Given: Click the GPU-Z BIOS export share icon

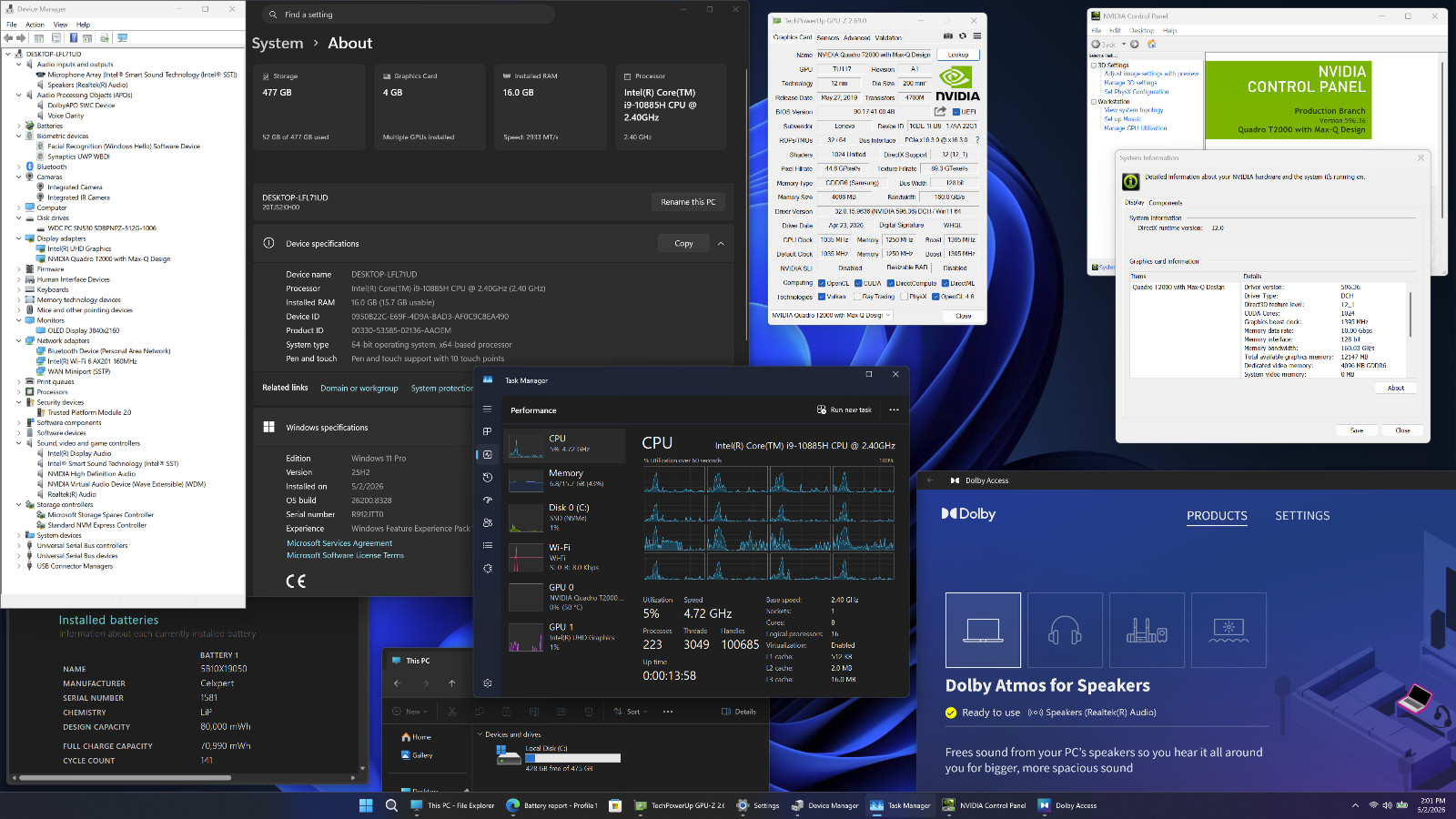Looking at the screenshot, I should click(940, 111).
